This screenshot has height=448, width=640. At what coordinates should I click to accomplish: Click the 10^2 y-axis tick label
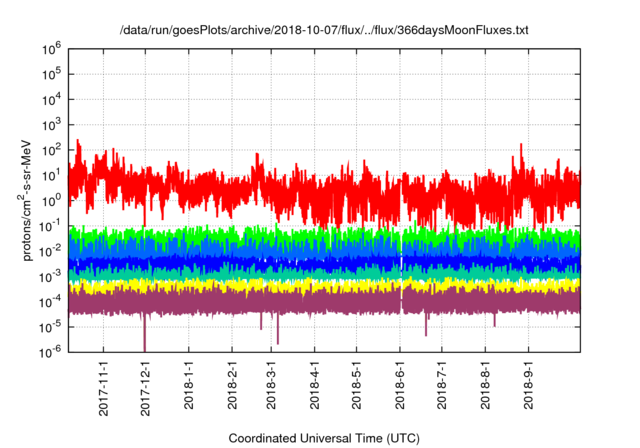pyautogui.click(x=51, y=150)
